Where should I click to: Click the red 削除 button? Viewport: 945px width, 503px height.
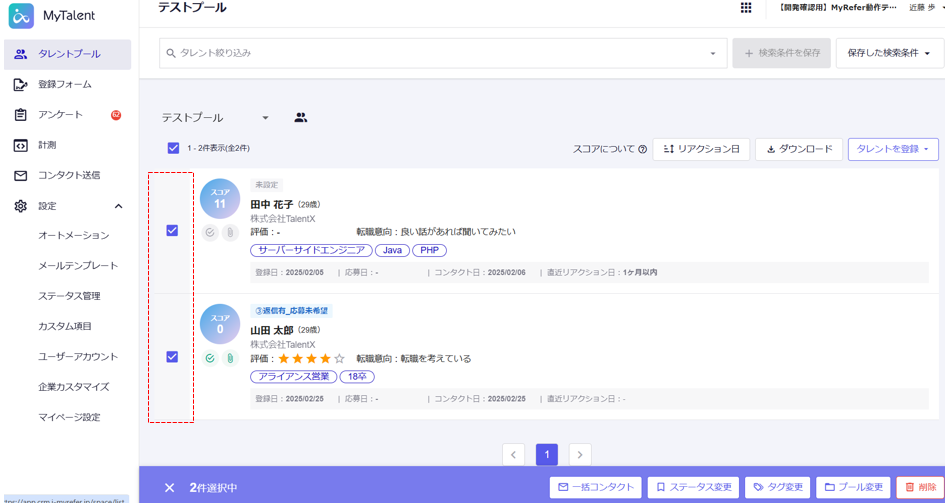coord(920,487)
